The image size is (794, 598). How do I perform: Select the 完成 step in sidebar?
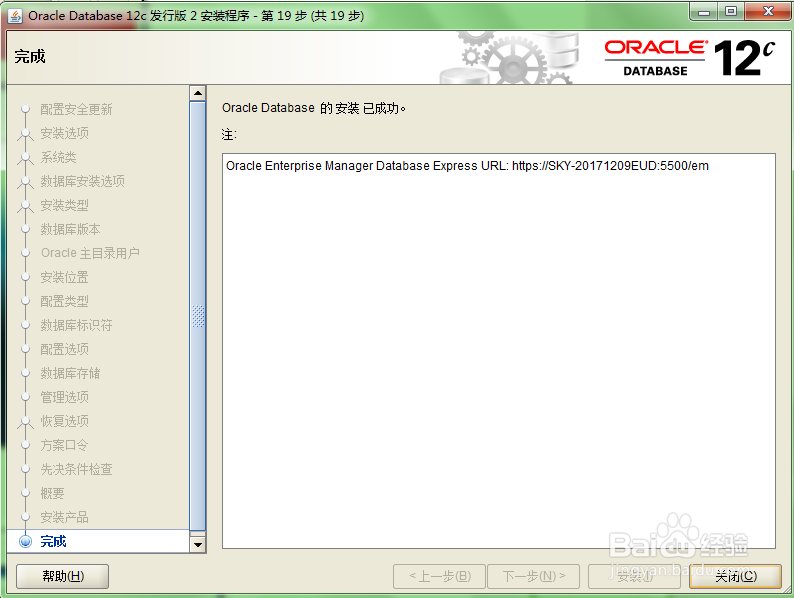click(x=53, y=541)
